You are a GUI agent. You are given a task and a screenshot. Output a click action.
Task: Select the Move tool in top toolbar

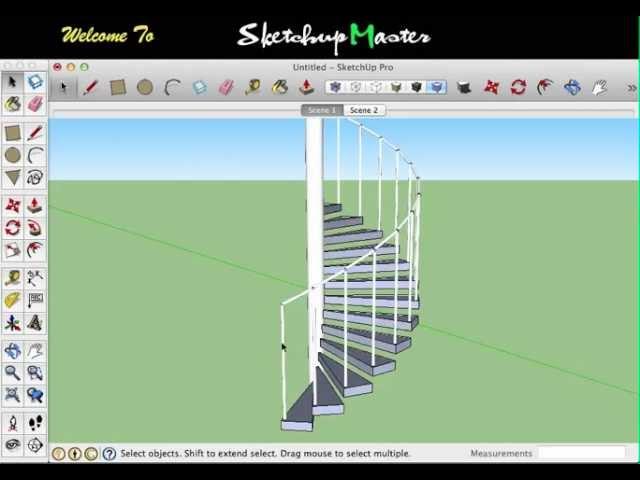click(x=491, y=87)
